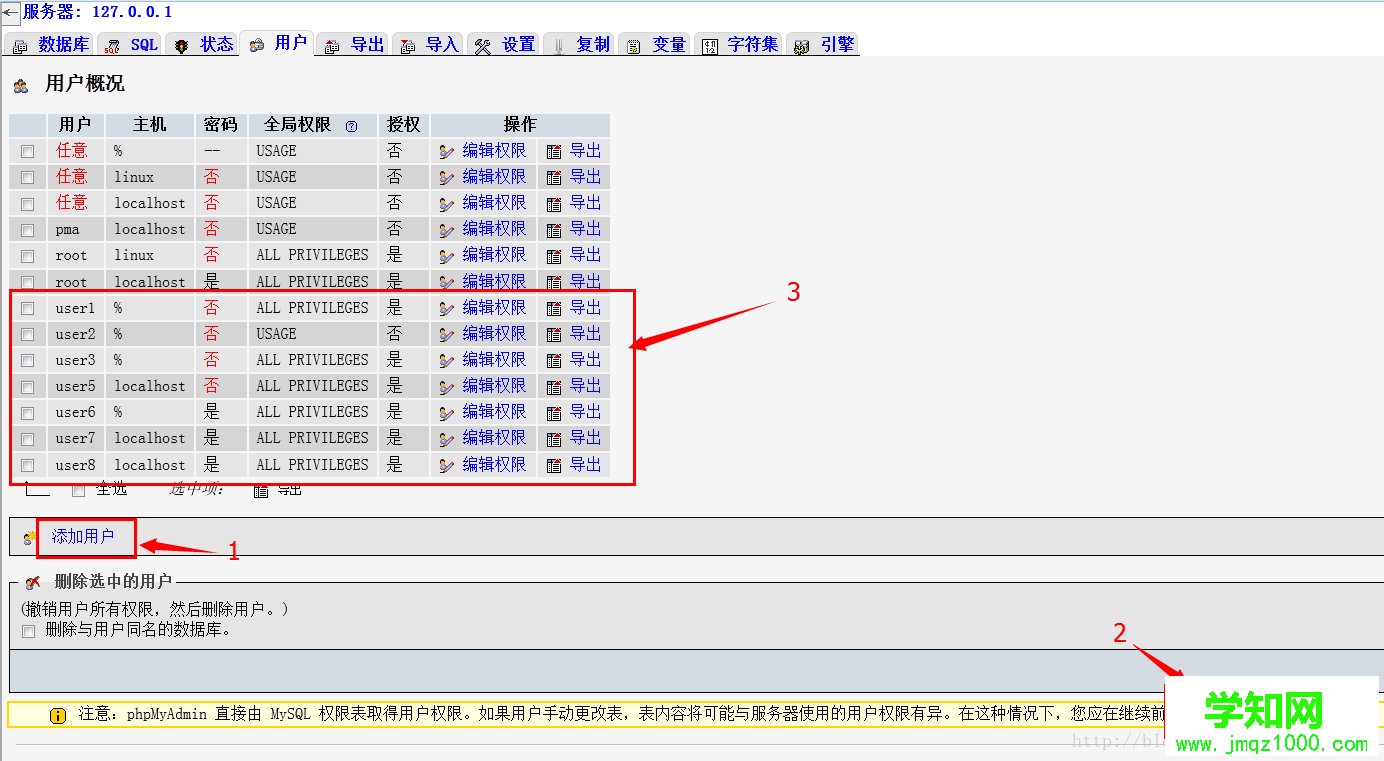Click the 数据库 tab icon
1384x761 pixels.
click(x=20, y=46)
